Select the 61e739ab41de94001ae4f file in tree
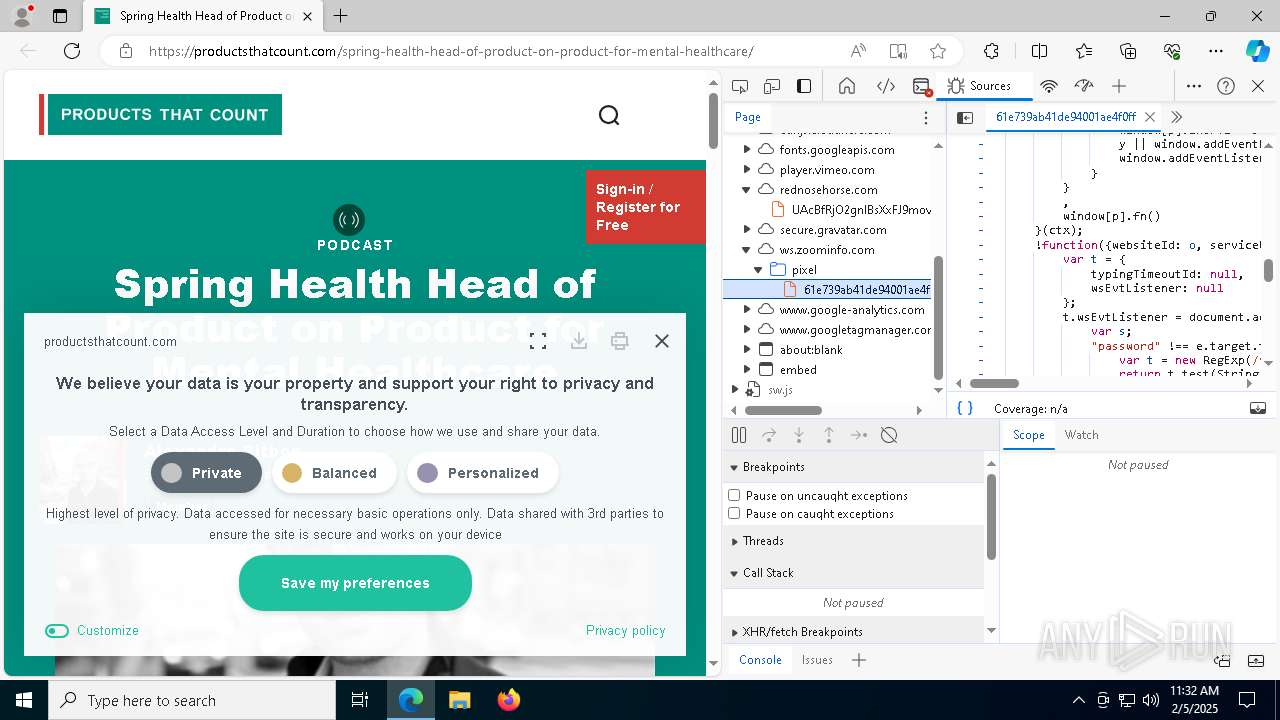This screenshot has width=1280, height=720. pos(865,289)
